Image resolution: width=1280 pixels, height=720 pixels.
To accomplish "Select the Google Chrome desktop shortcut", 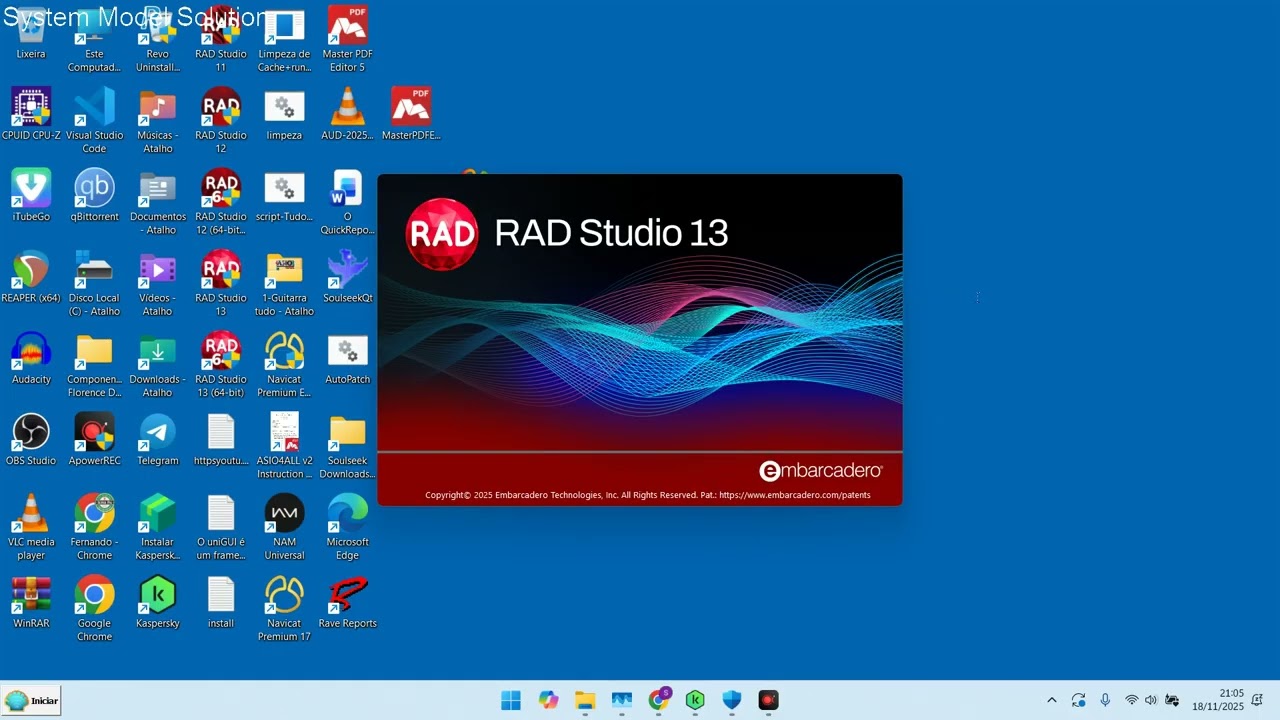I will tap(94, 607).
